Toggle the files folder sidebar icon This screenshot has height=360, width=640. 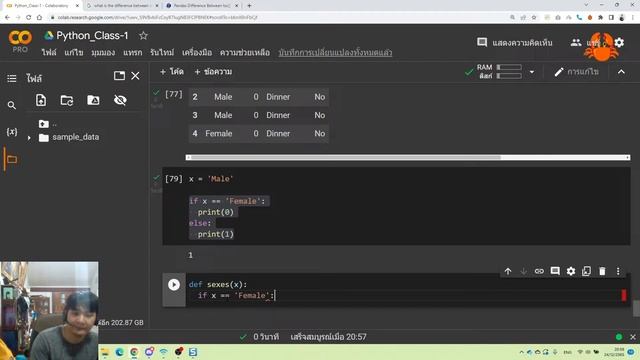click(12, 159)
